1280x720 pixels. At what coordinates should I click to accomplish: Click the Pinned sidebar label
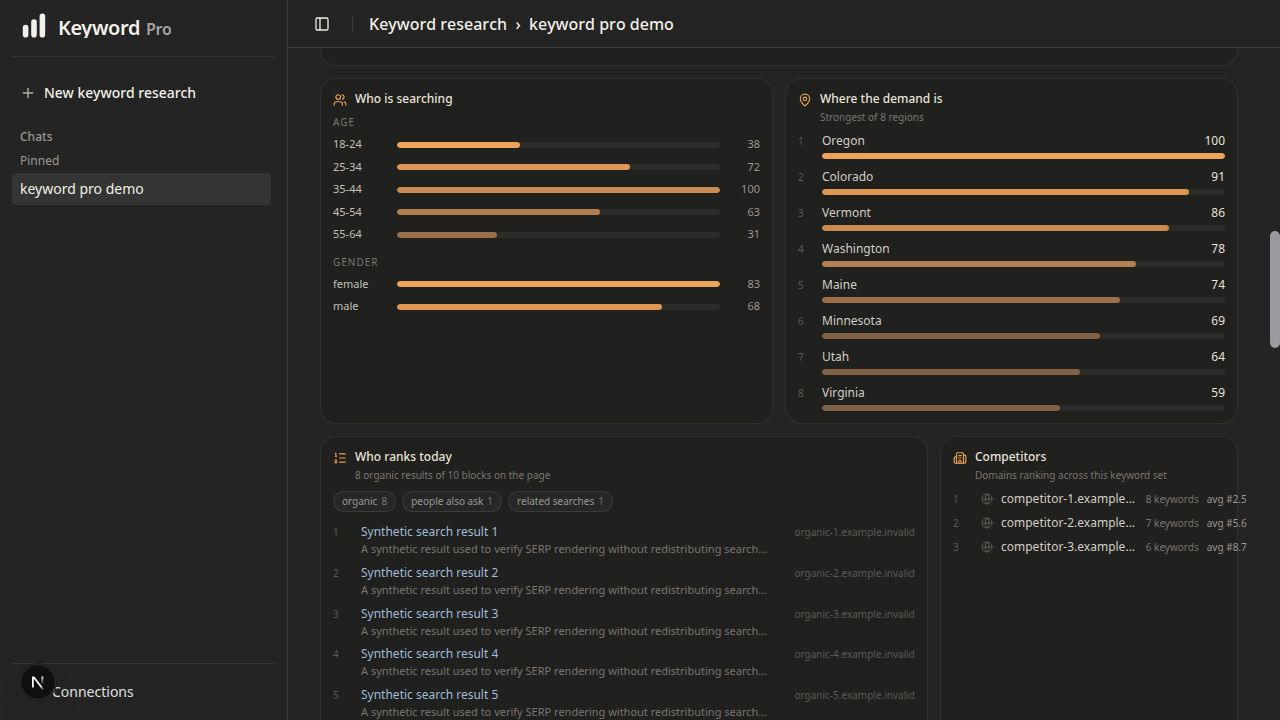click(39, 161)
